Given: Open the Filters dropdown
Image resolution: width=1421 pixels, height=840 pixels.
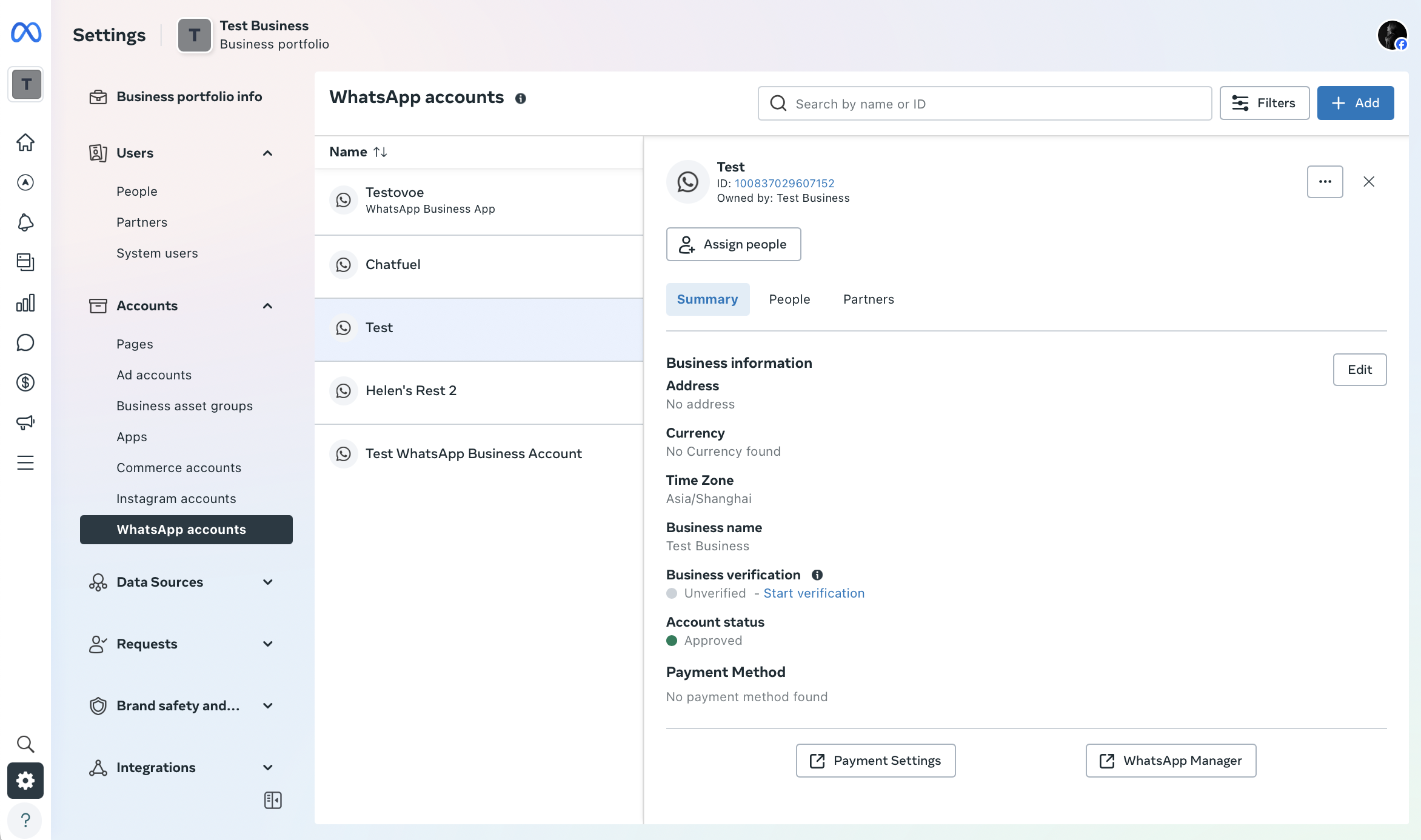Looking at the screenshot, I should 1265,103.
